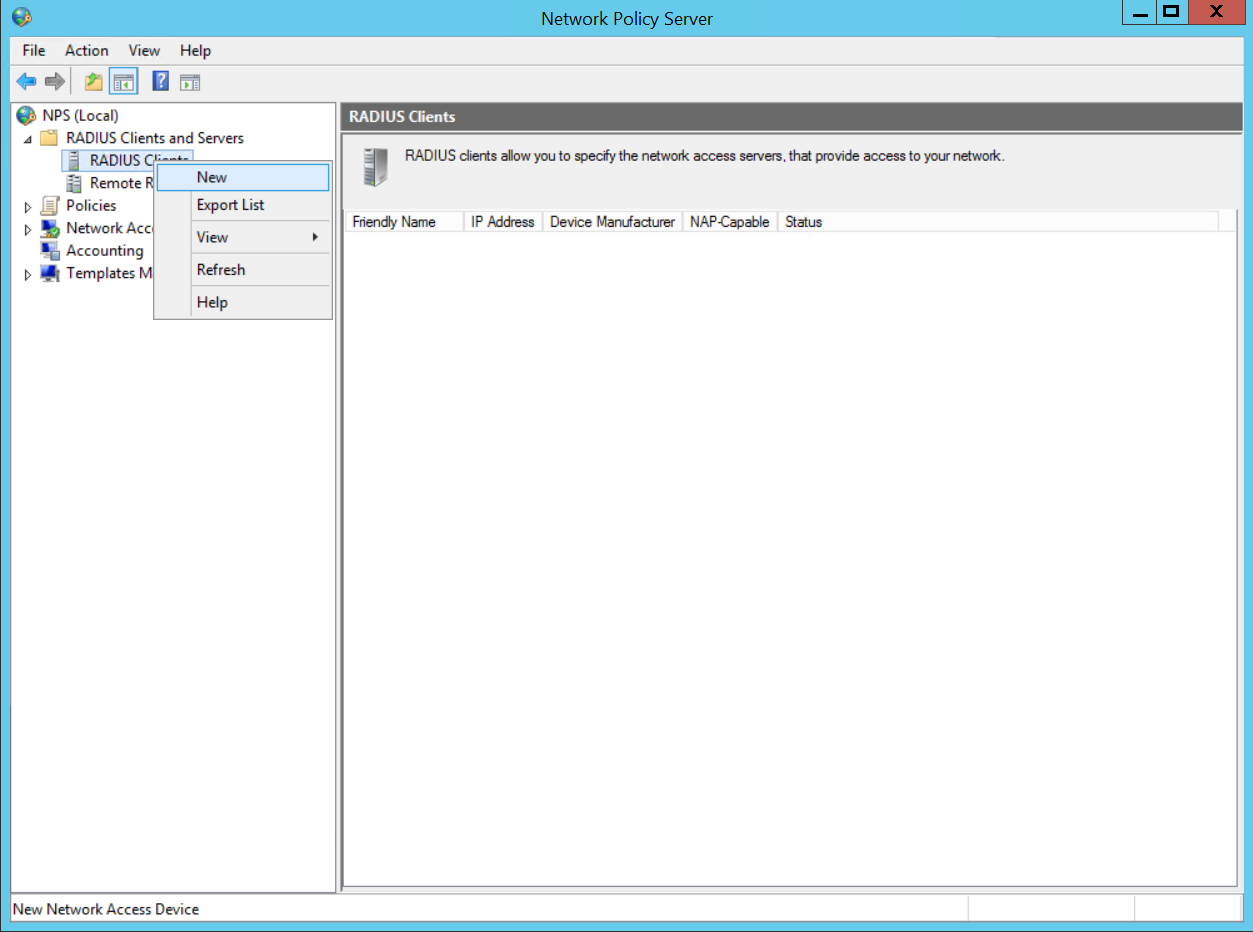Select the Accounting tree label
Screen dimensions: 1253x932
point(105,250)
